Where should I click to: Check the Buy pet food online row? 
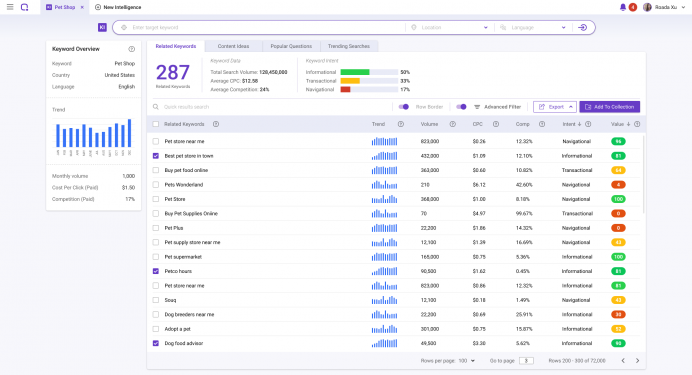tap(156, 170)
